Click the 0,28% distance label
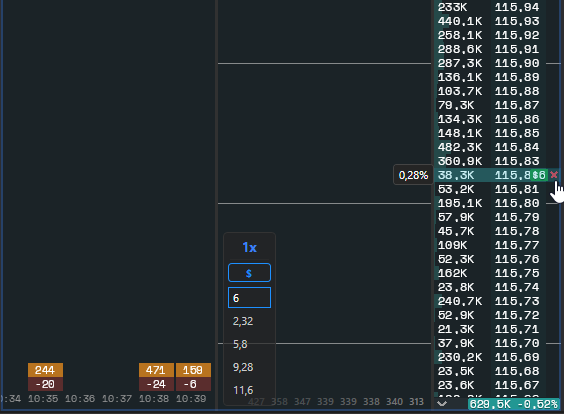Image resolution: width=564 pixels, height=414 pixels. pyautogui.click(x=413, y=175)
